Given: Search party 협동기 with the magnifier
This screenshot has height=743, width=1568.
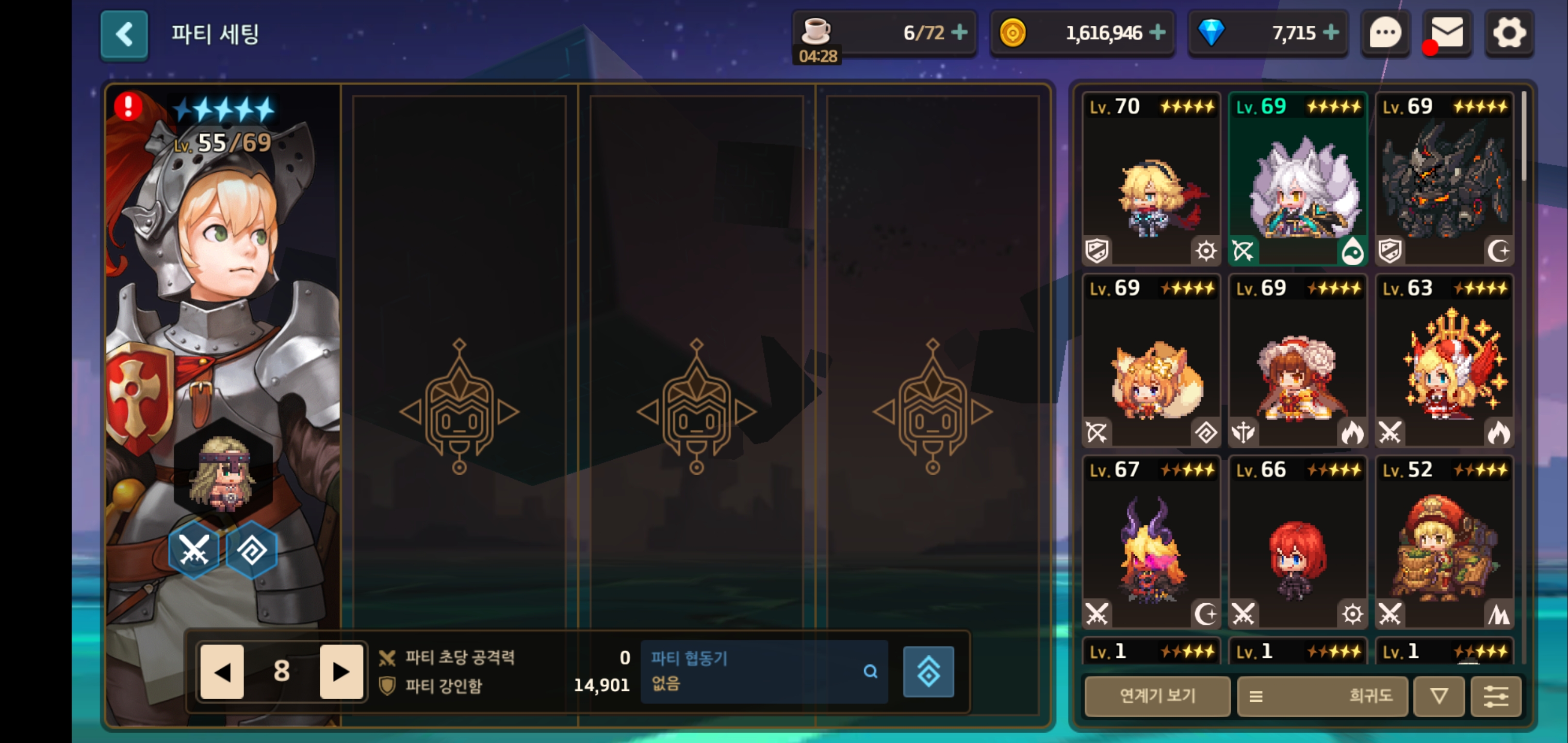Looking at the screenshot, I should coord(871,671).
